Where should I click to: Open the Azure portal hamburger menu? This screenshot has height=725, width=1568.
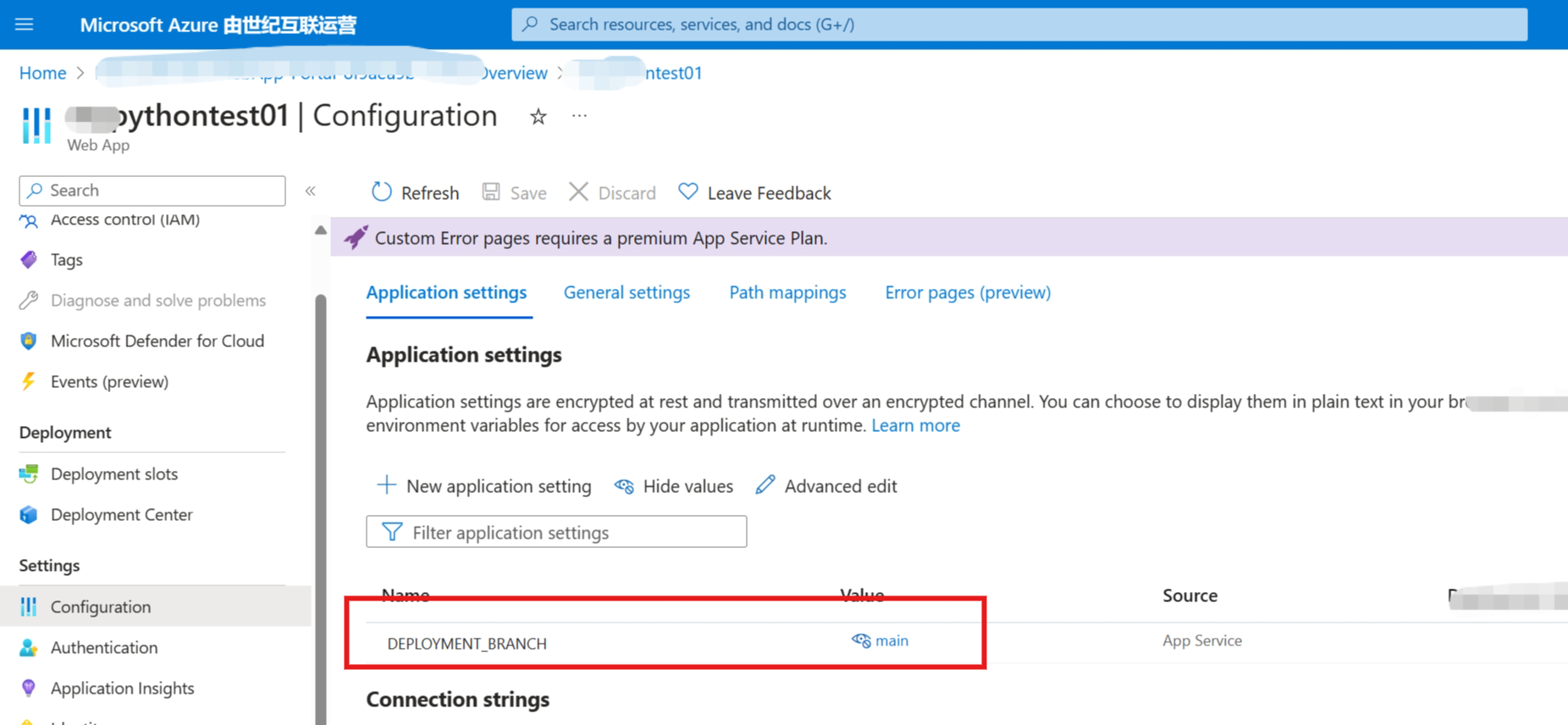pyautogui.click(x=24, y=25)
